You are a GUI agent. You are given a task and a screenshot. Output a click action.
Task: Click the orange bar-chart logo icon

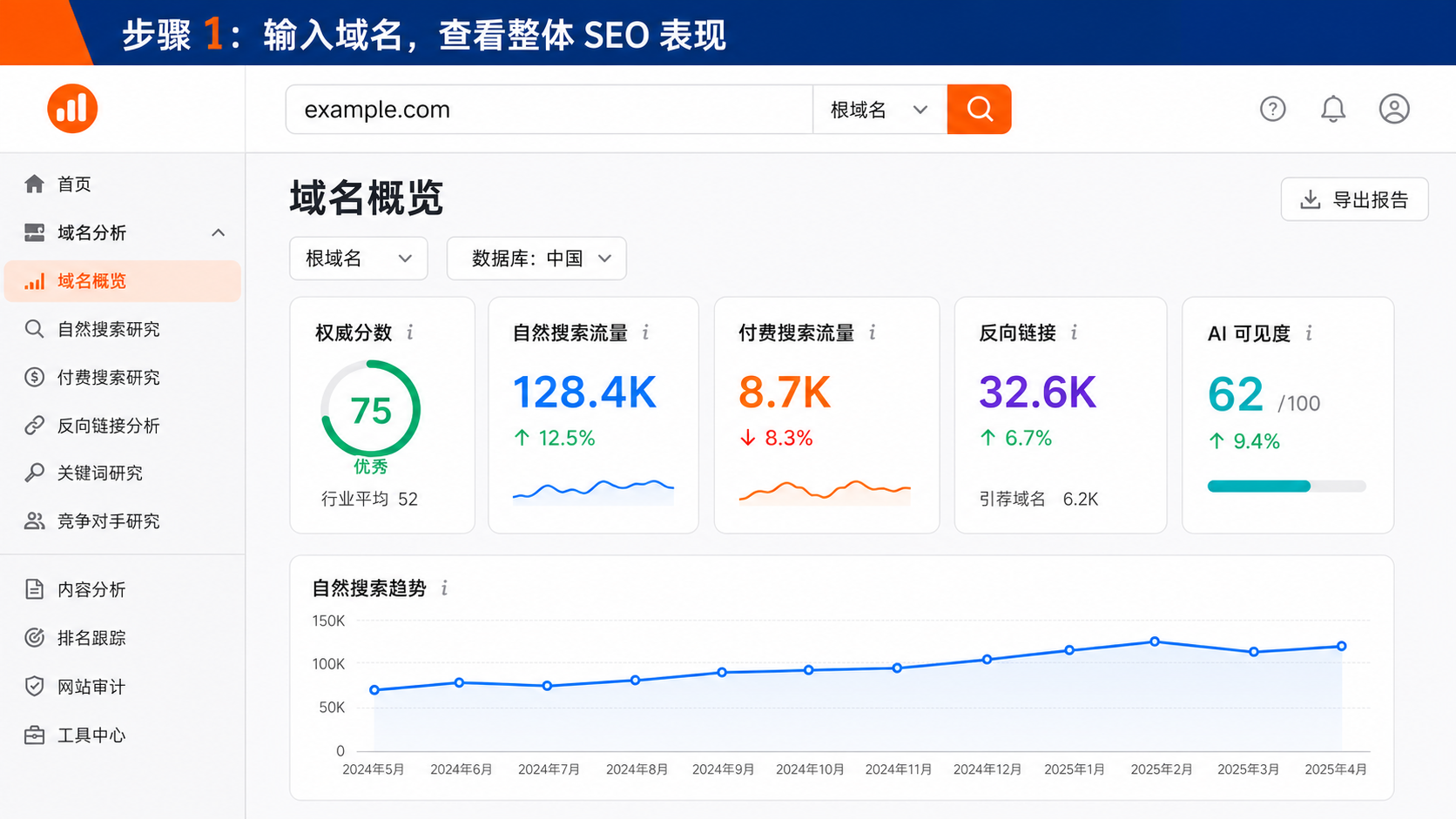[72, 109]
